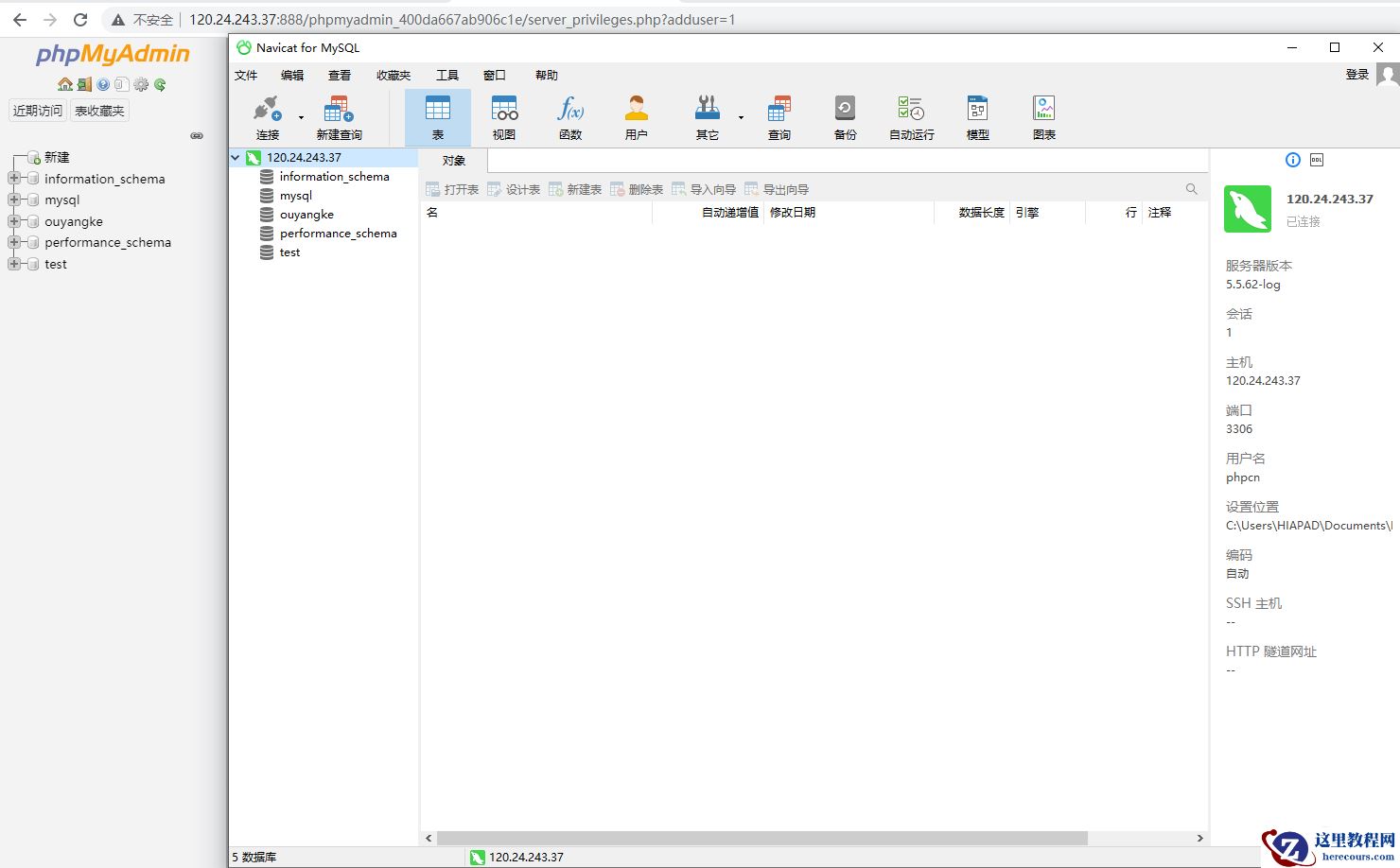Click the 删除表 (Delete Table) button
This screenshot has width=1400, height=868.
[x=637, y=189]
